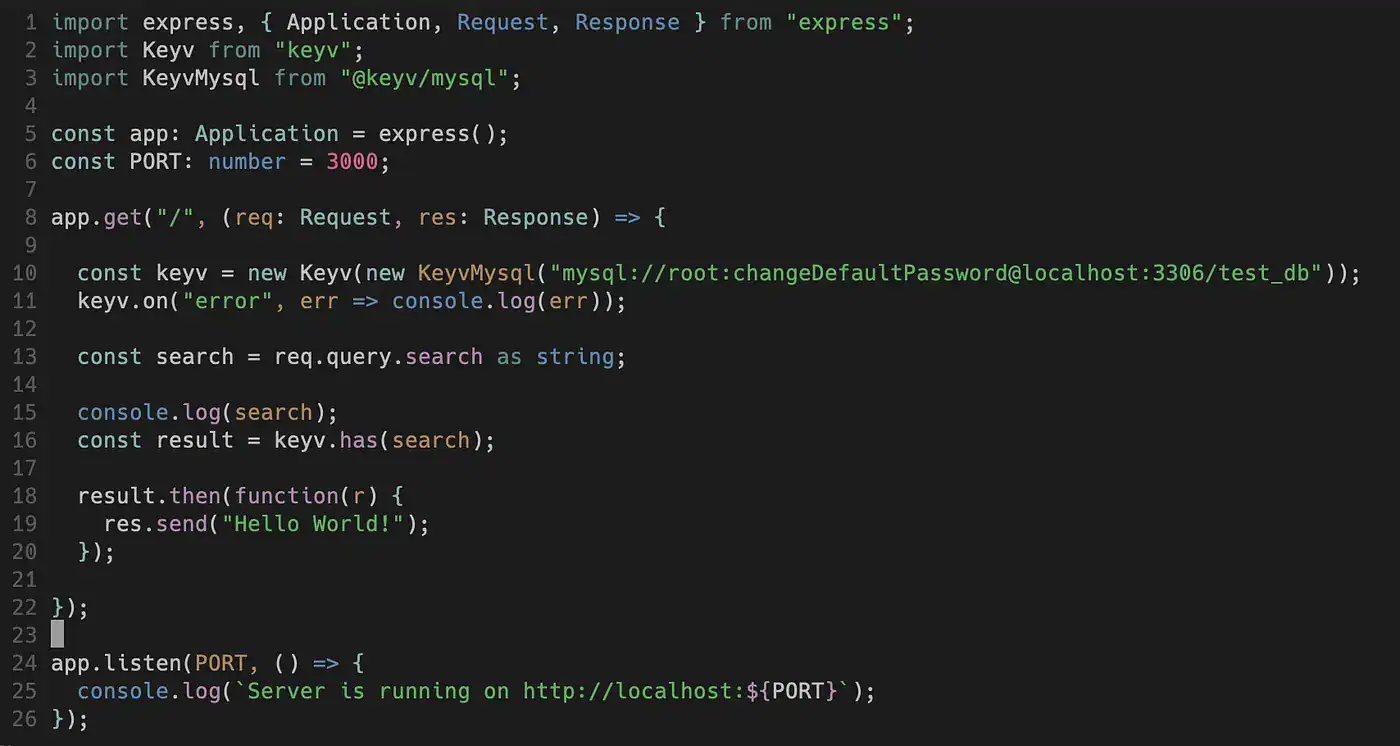The width and height of the screenshot is (1400, 746).
Task: Click result.then on line 18
Action: [x=149, y=496]
